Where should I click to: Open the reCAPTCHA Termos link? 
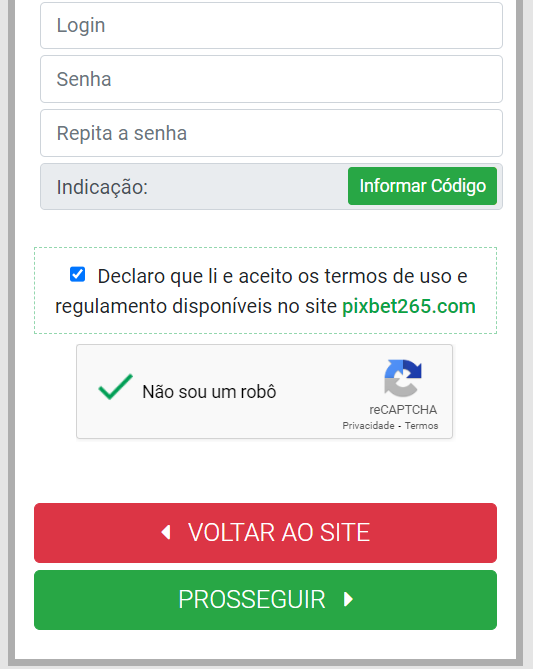pyautogui.click(x=422, y=426)
